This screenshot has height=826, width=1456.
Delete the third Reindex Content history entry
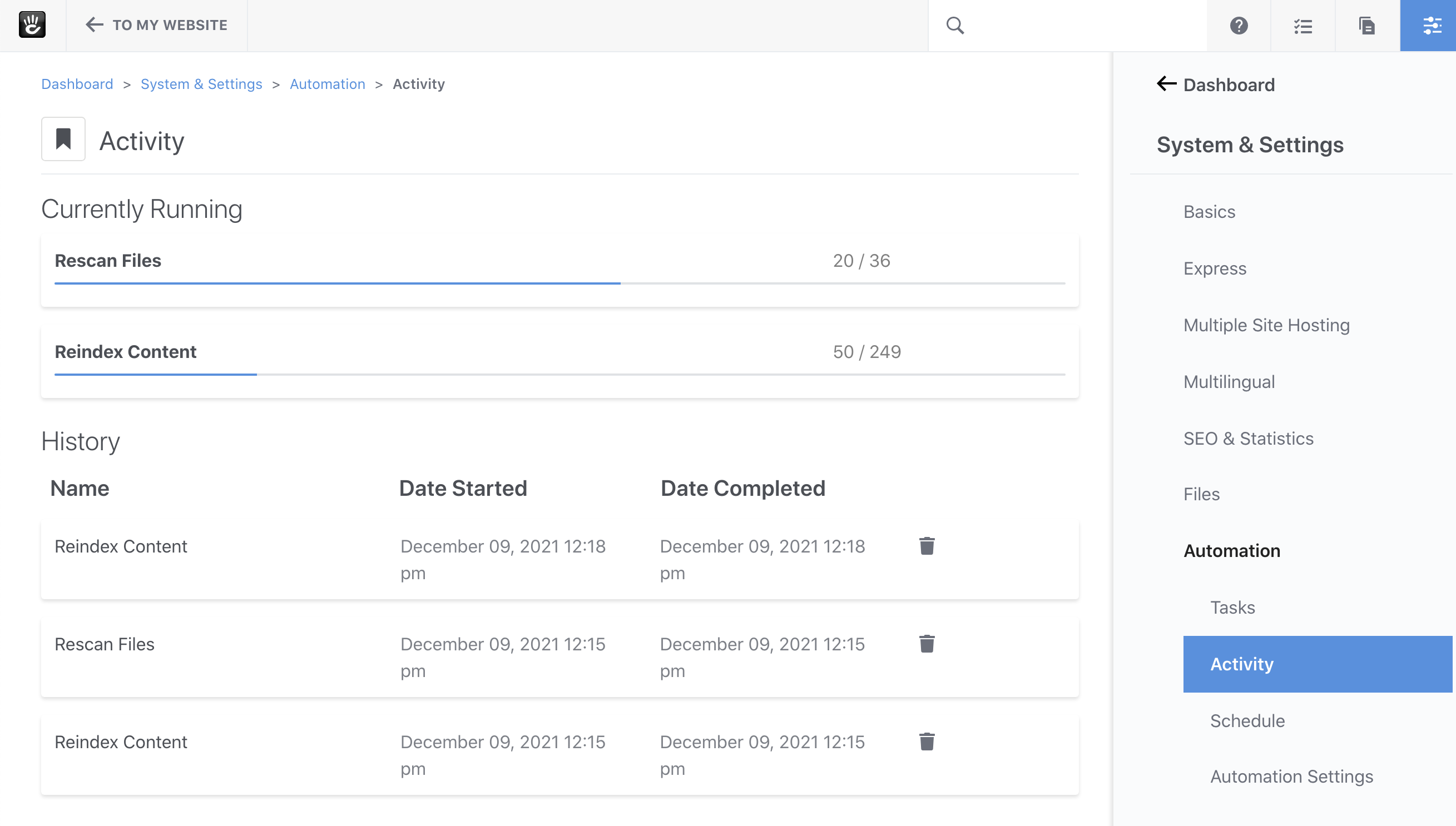[x=926, y=742]
